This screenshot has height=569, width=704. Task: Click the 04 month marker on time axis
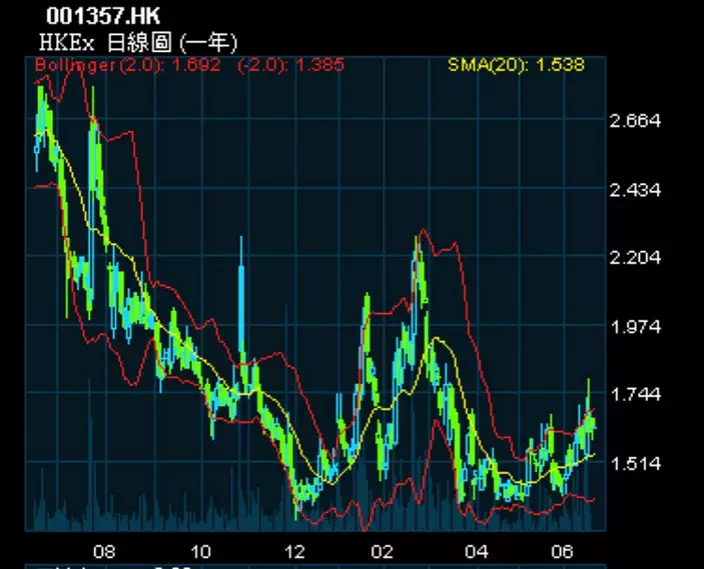click(x=476, y=551)
